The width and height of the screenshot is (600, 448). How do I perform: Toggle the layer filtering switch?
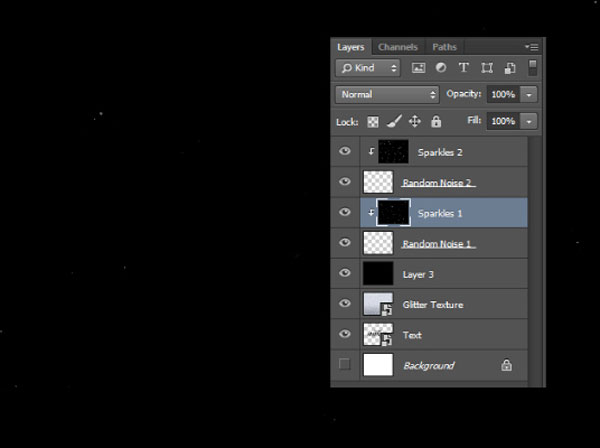(x=532, y=68)
